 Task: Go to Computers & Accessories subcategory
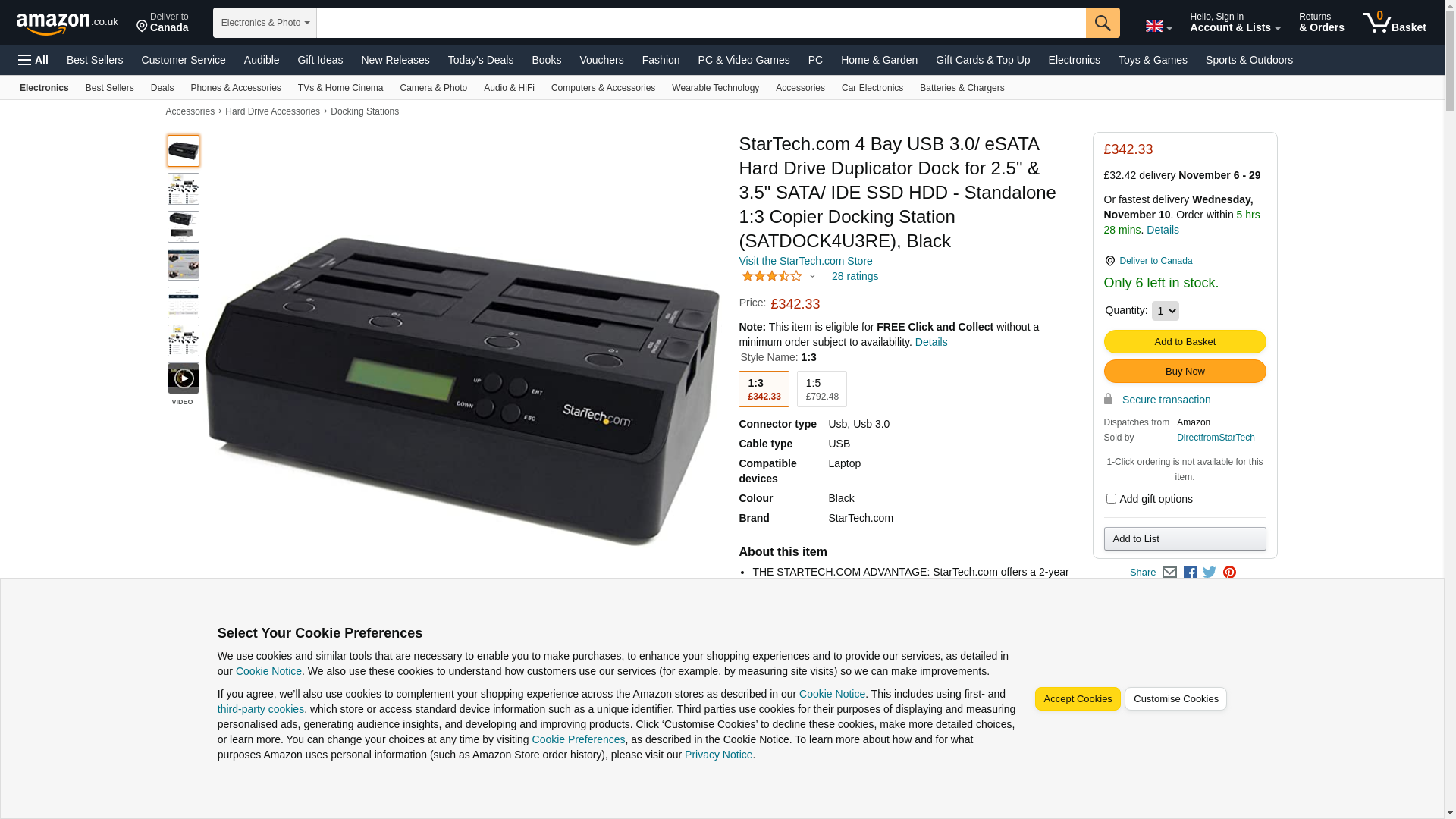tap(603, 88)
